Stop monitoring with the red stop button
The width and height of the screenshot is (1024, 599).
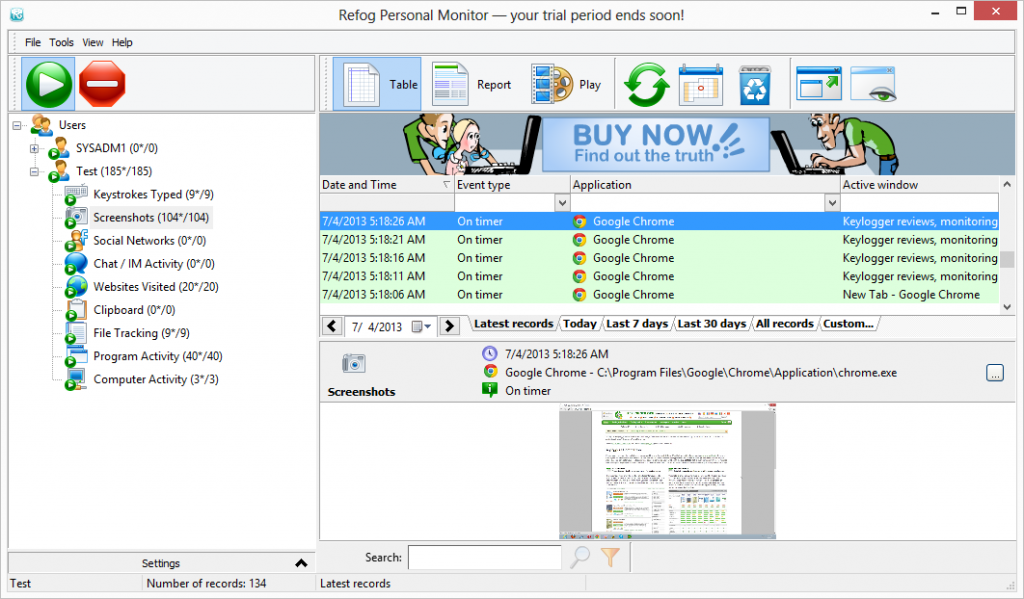102,84
